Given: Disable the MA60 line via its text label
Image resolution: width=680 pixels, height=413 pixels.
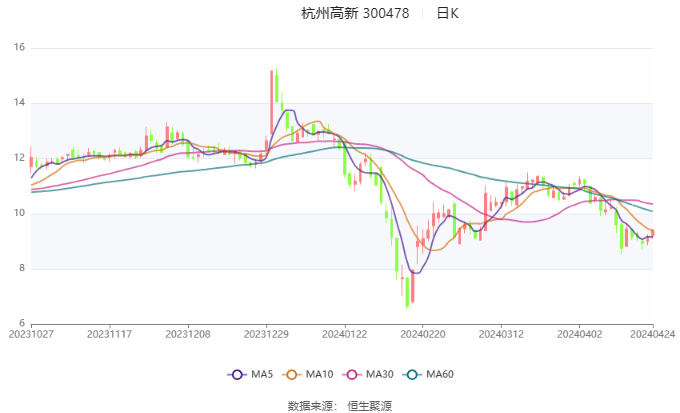Looking at the screenshot, I should (x=440, y=374).
